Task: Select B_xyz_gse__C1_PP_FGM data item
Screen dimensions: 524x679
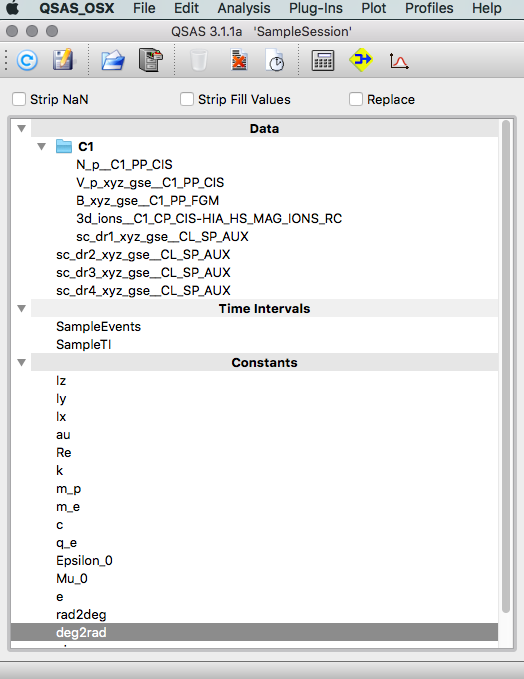Action: point(148,200)
